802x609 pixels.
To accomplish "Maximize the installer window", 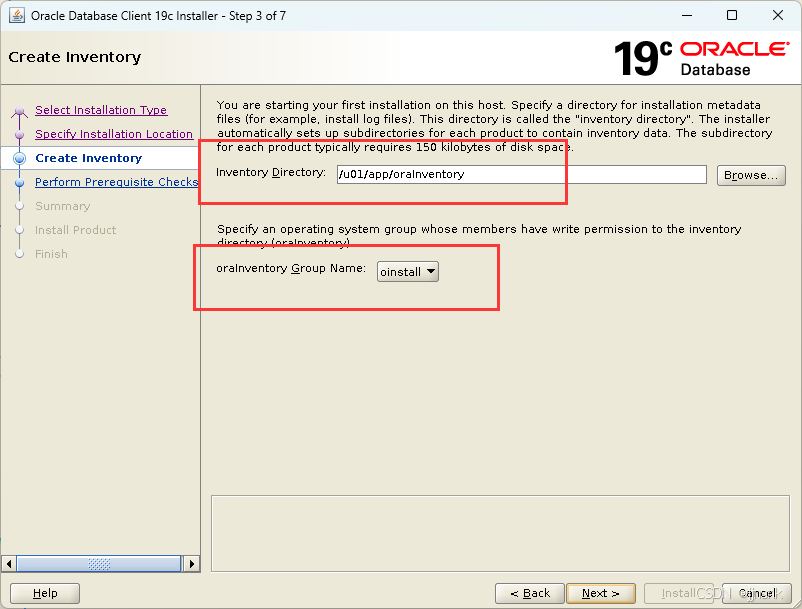I will 732,15.
